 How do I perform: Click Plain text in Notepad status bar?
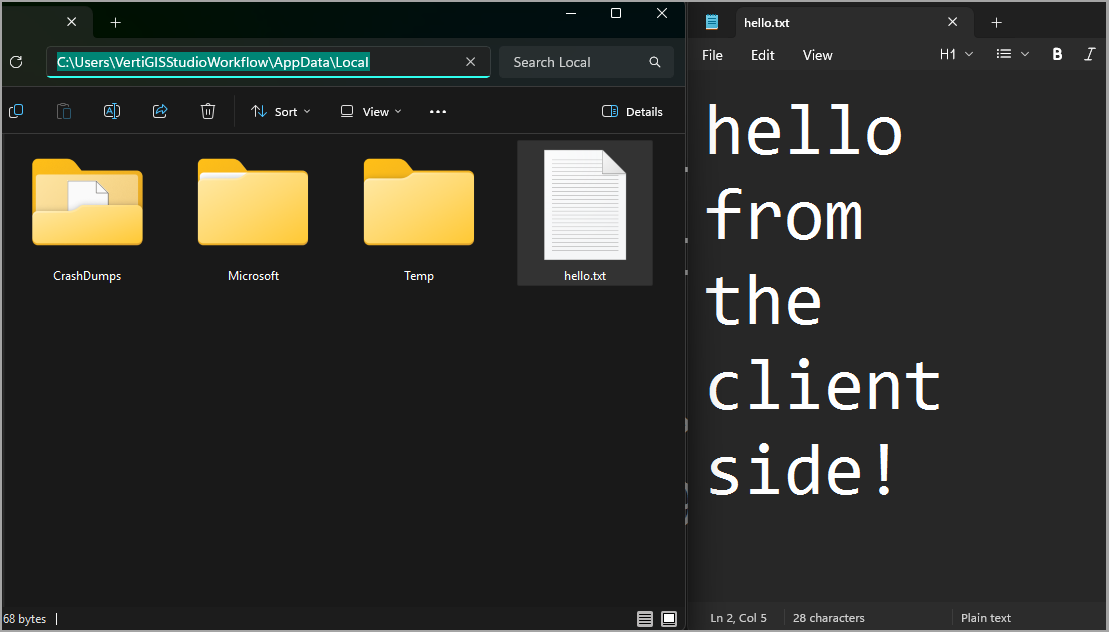click(x=986, y=618)
